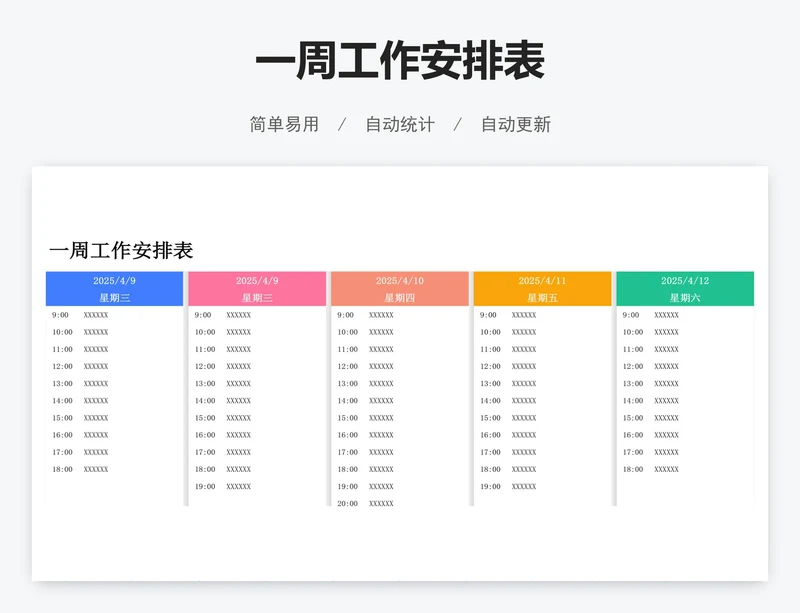
Task: Click the bold banner heading 一周工作安排表
Action: [400, 61]
